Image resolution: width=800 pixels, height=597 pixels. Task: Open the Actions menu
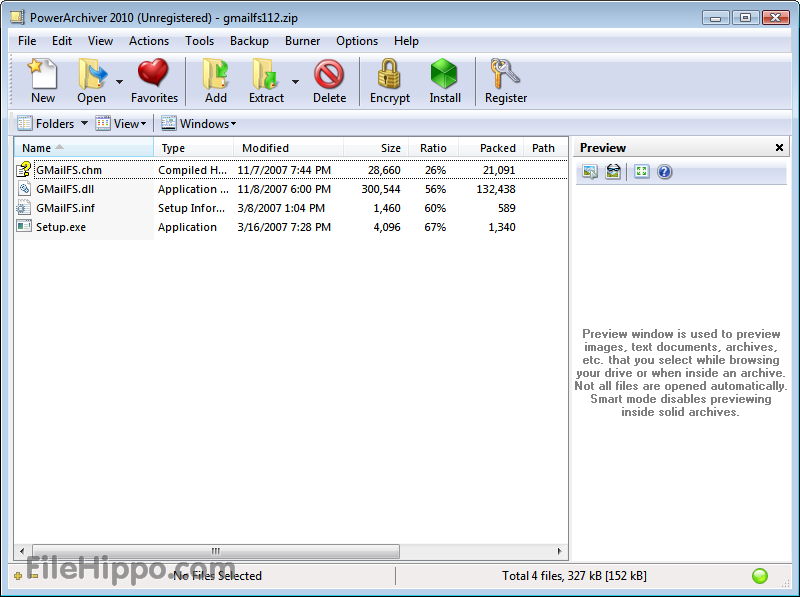[x=148, y=41]
